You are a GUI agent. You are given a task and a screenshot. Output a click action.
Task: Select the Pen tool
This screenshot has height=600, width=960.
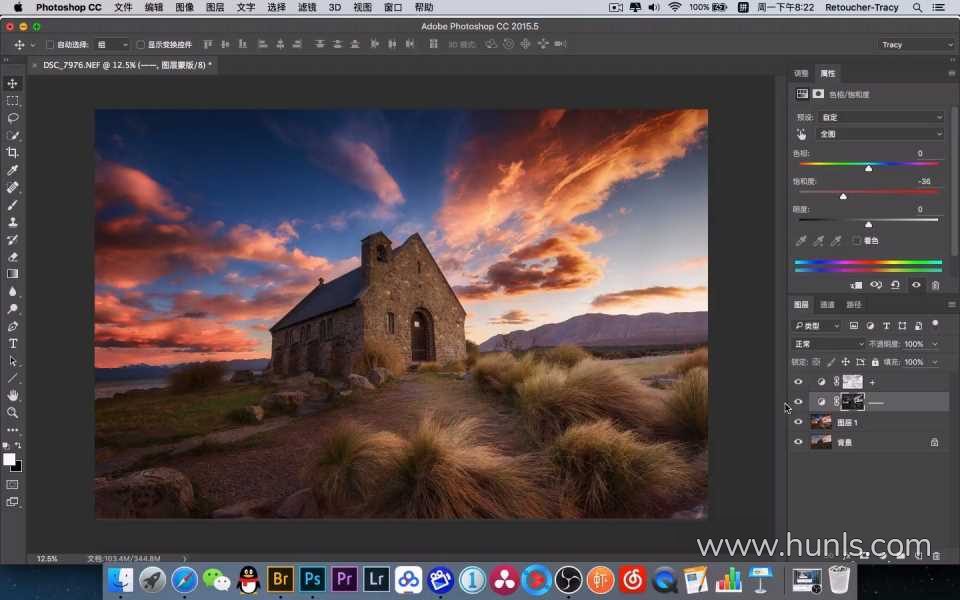click(12, 326)
